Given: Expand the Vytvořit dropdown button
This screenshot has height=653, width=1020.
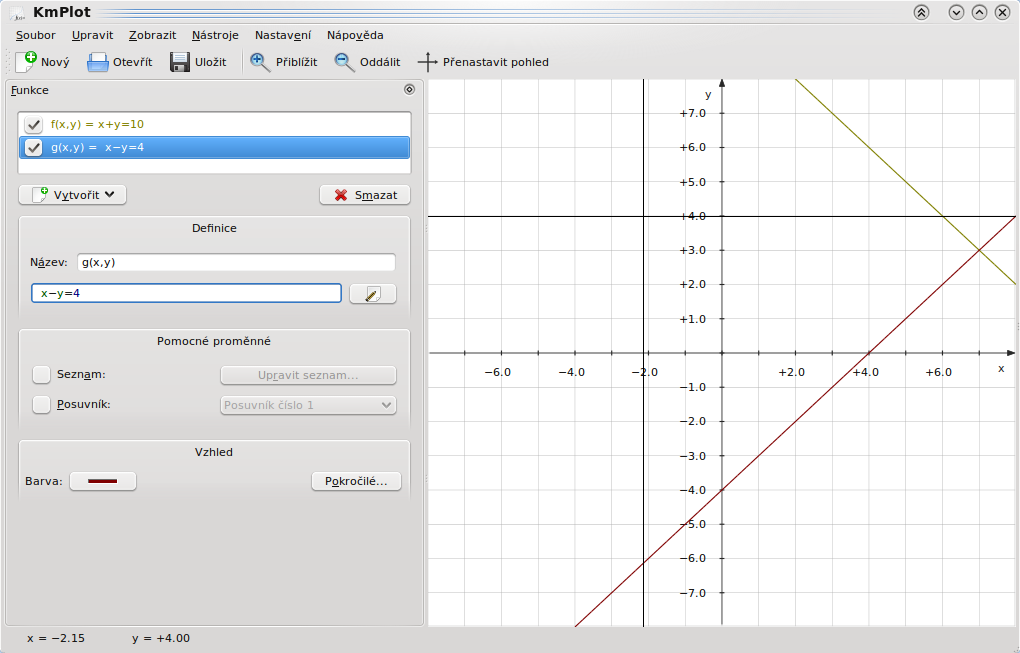Looking at the screenshot, I should pos(72,194).
